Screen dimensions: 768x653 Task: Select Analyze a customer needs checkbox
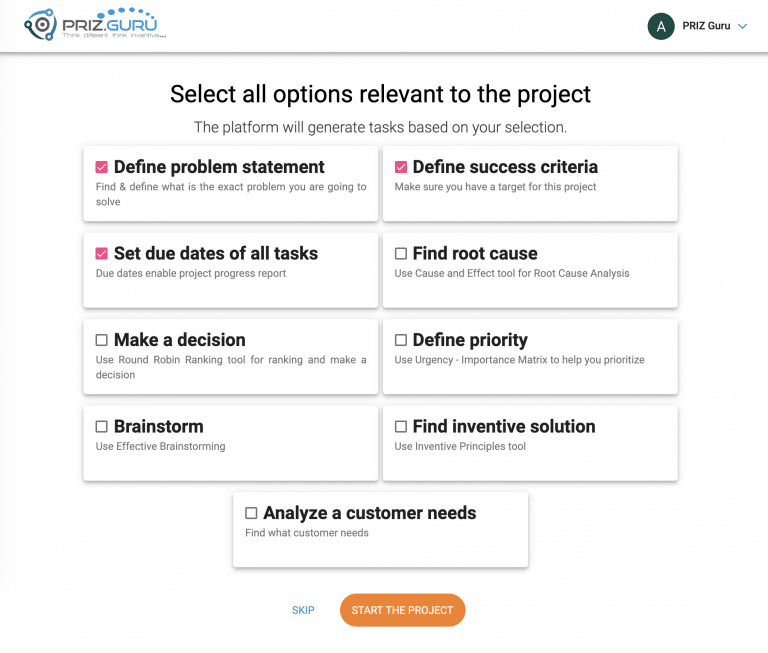(x=252, y=513)
